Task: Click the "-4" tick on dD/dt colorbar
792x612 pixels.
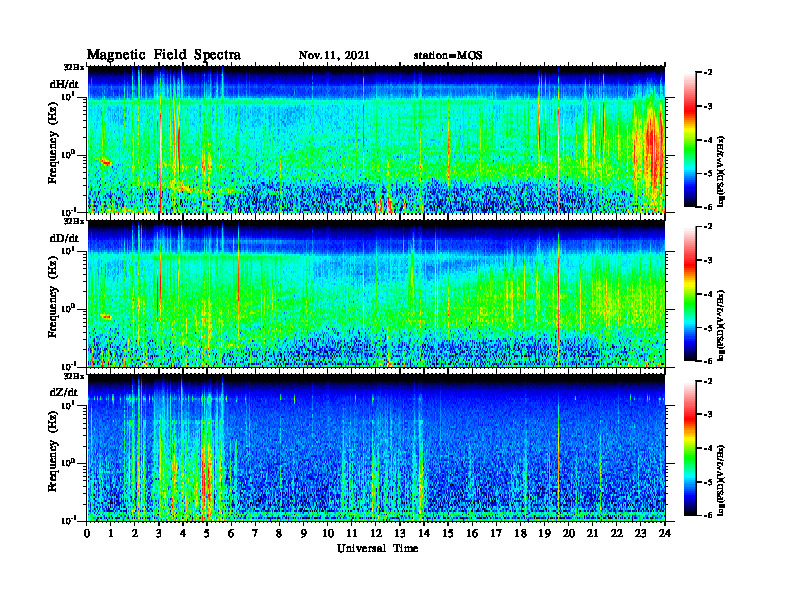Action: [707, 294]
